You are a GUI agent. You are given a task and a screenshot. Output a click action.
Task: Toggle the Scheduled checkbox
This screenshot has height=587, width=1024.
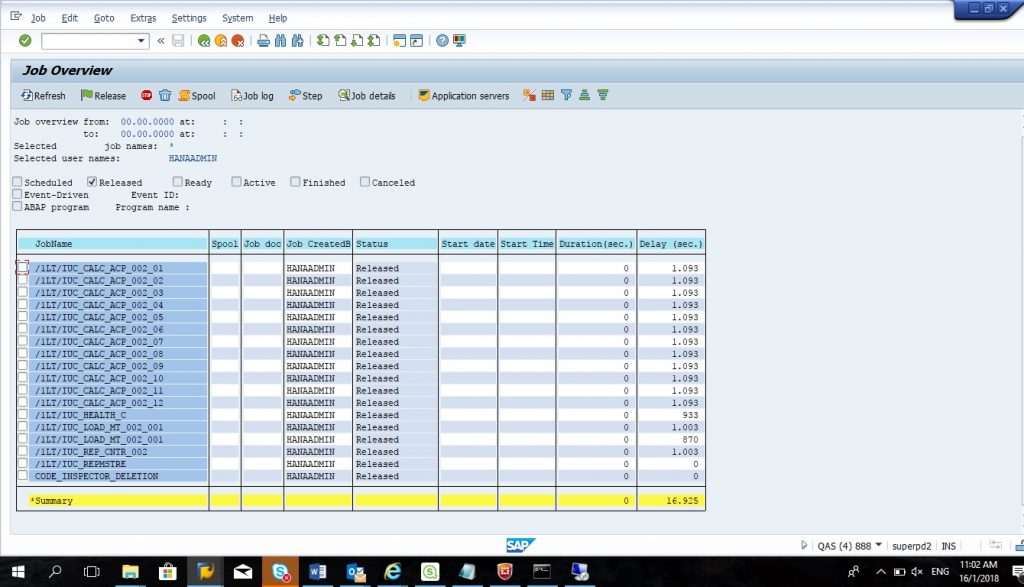17,182
